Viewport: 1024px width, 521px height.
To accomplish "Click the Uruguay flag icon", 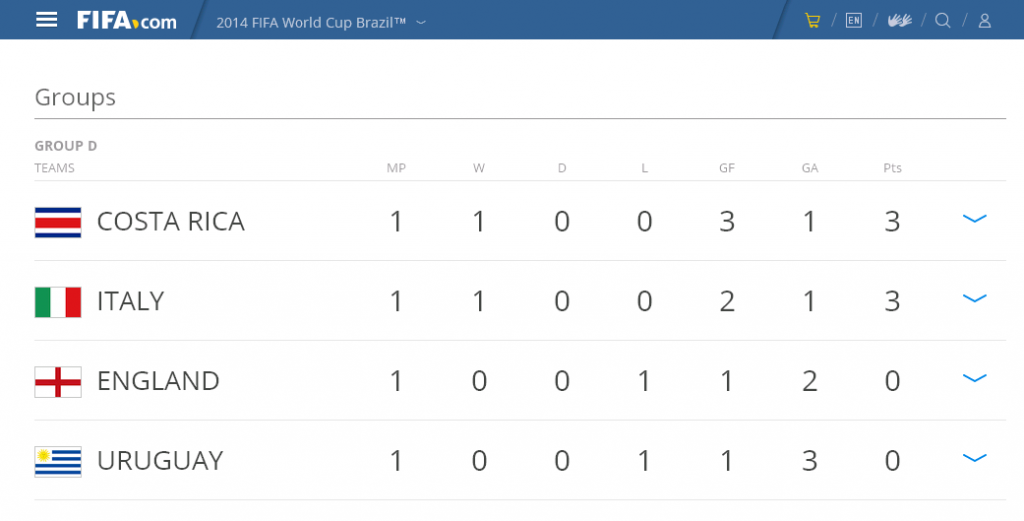I will pos(58,462).
